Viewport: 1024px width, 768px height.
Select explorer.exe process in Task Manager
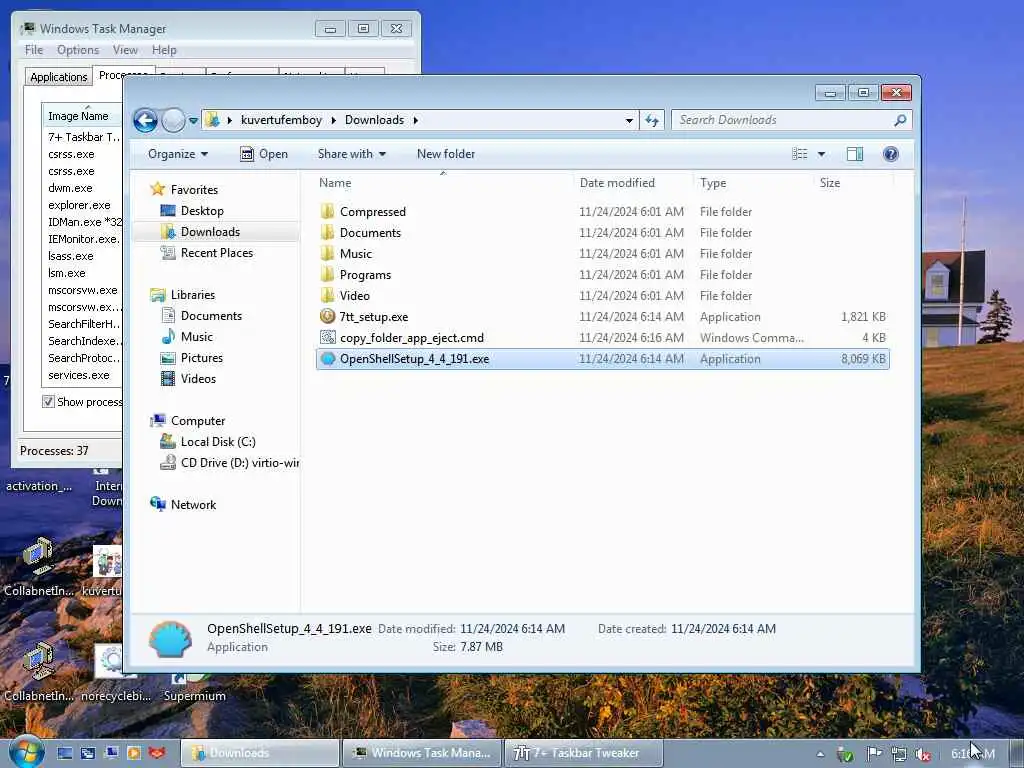click(x=79, y=205)
